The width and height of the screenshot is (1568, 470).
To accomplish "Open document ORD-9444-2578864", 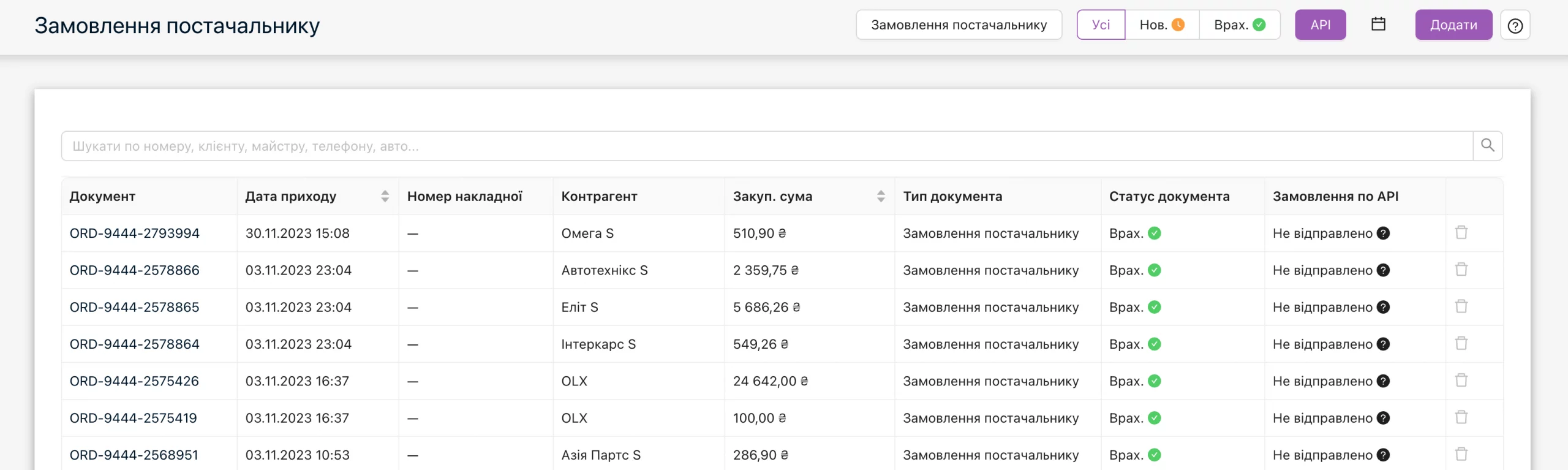I will click(135, 344).
